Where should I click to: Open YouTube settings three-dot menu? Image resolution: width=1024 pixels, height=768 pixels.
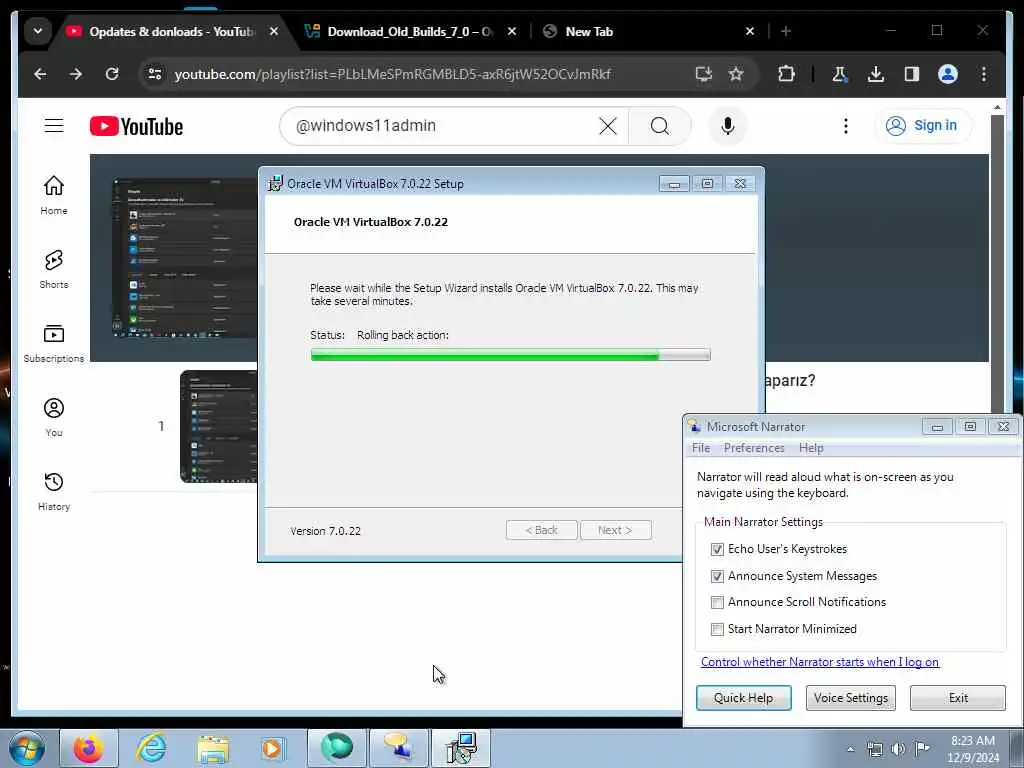(x=846, y=126)
